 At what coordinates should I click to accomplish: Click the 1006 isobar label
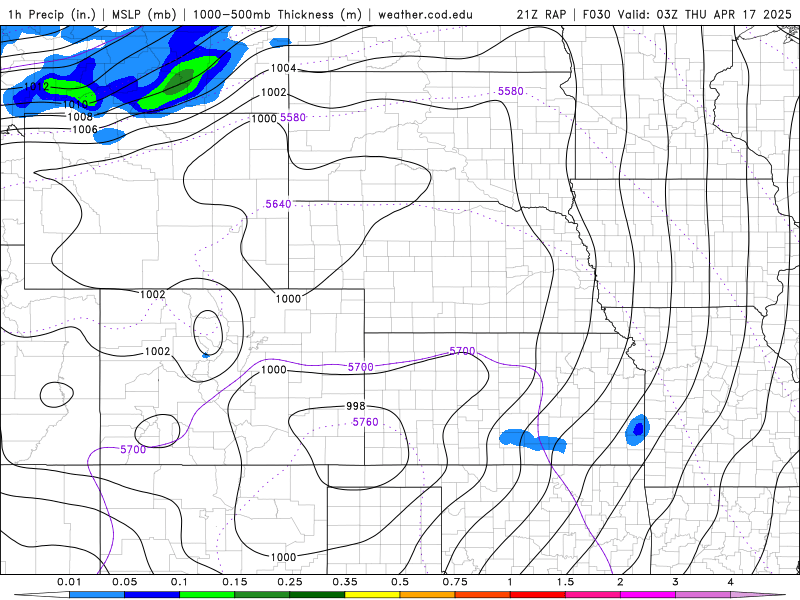tap(85, 130)
